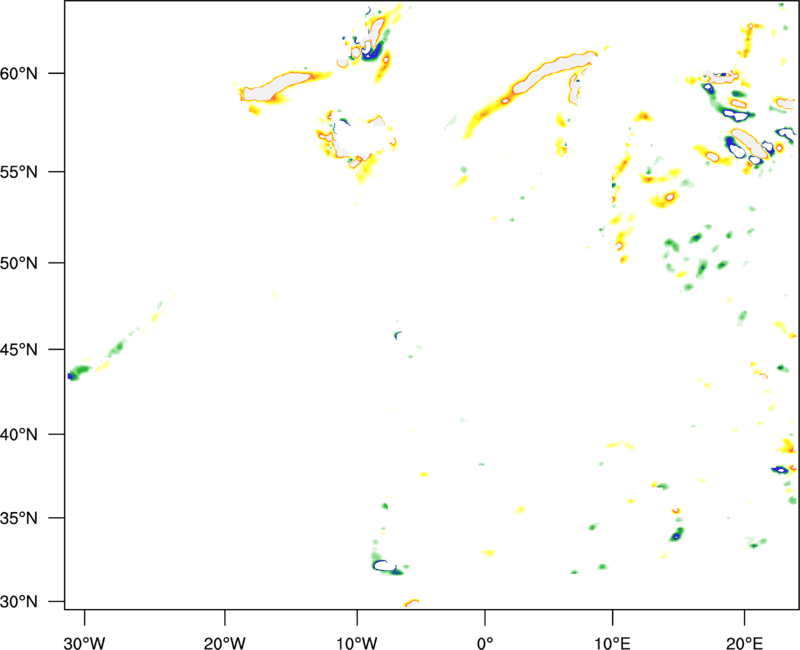
Task: Click the 20°W longitude axis label
Action: [x=225, y=643]
